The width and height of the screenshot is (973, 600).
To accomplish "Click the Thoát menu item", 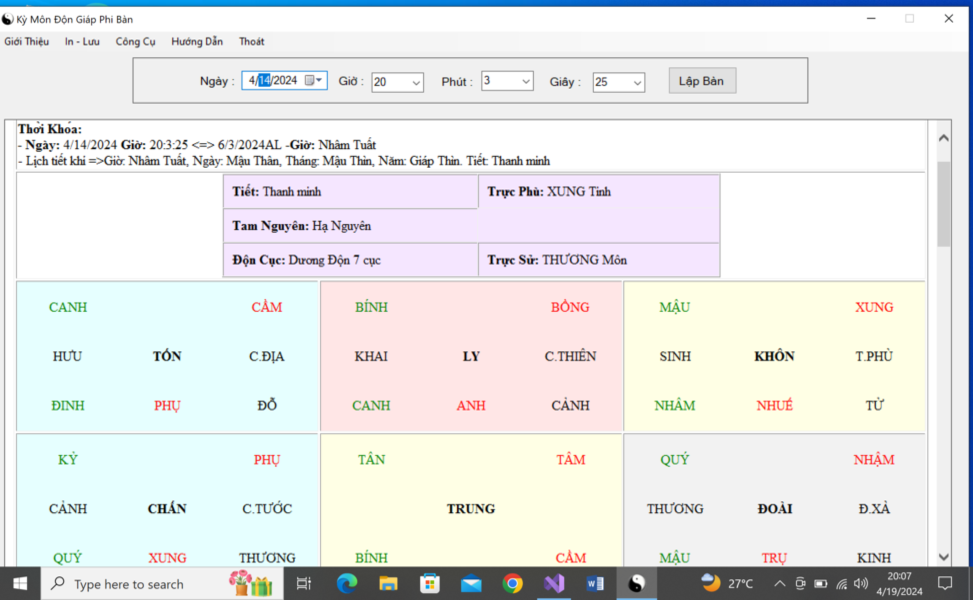I will coord(251,42).
